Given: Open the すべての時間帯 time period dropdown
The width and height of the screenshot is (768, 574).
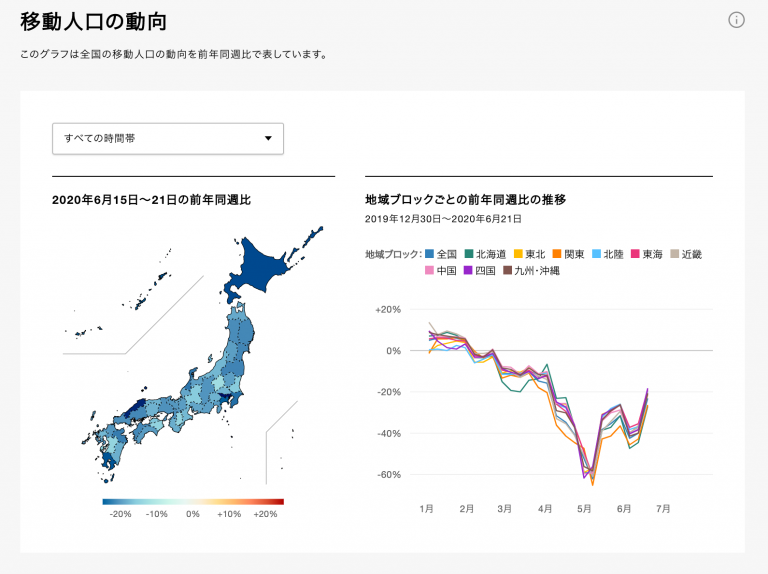Looking at the screenshot, I should (x=167, y=139).
